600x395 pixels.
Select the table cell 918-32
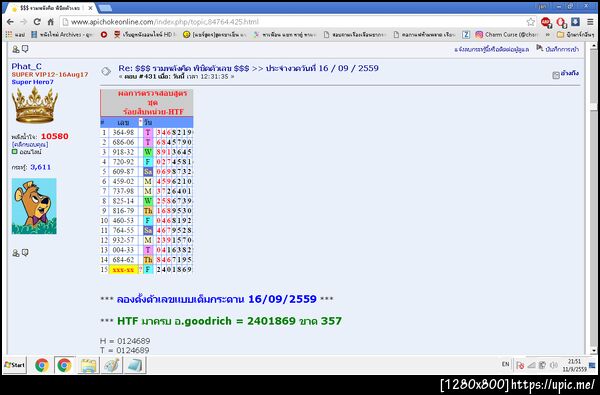(x=123, y=152)
